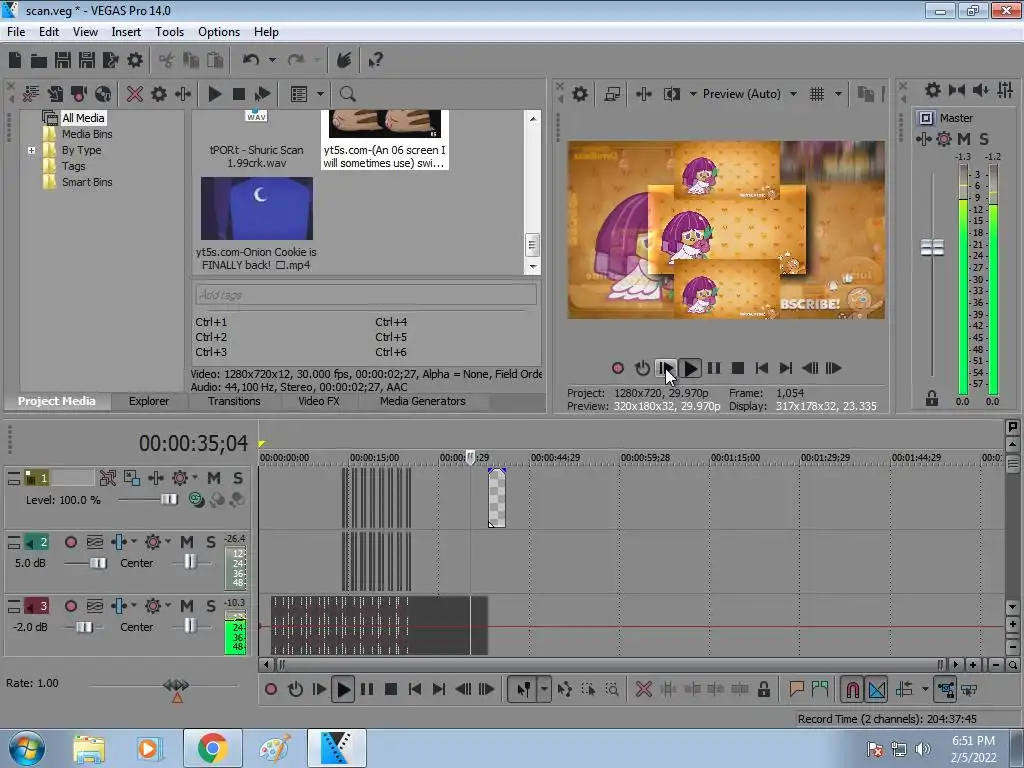The height and width of the screenshot is (768, 1024).
Task: Open the split screen view dropdown arrow
Action: pos(693,94)
